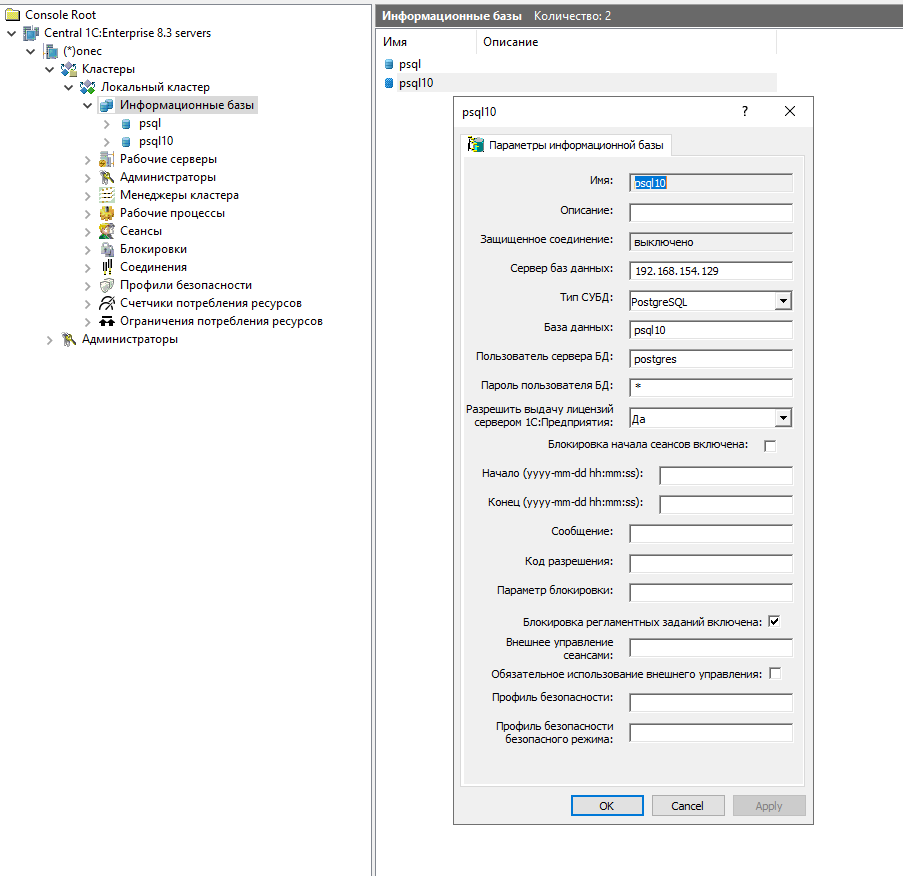The image size is (903, 876).
Task: Expand the Рабочие серверы node
Action: point(88,160)
